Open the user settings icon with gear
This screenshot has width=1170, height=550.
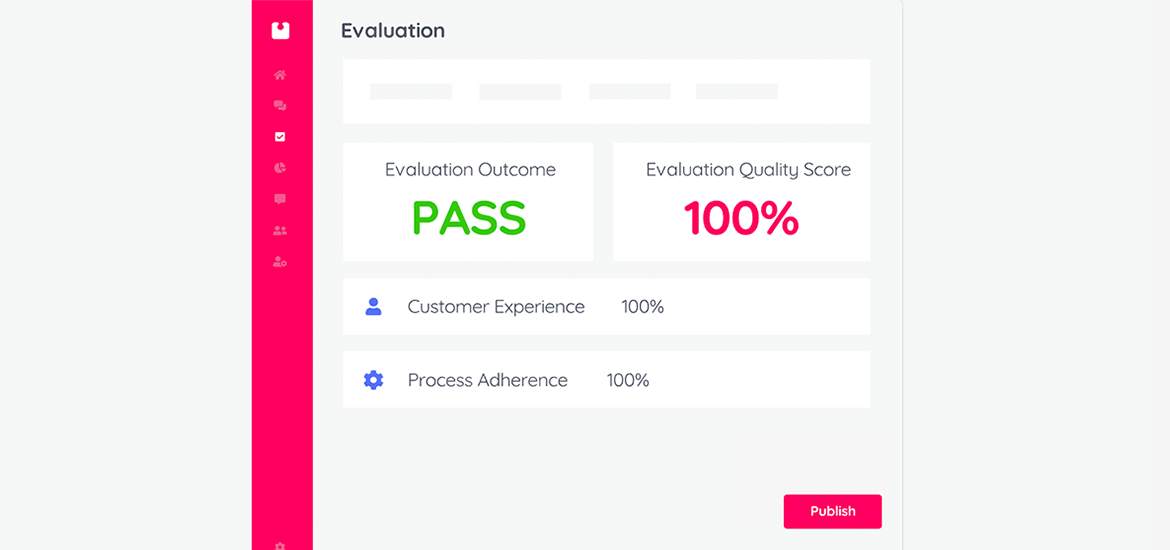coord(280,262)
